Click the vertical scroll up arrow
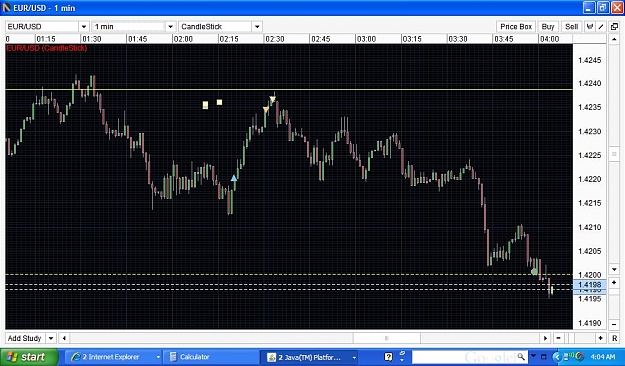This screenshot has width=625, height=366. click(x=614, y=39)
